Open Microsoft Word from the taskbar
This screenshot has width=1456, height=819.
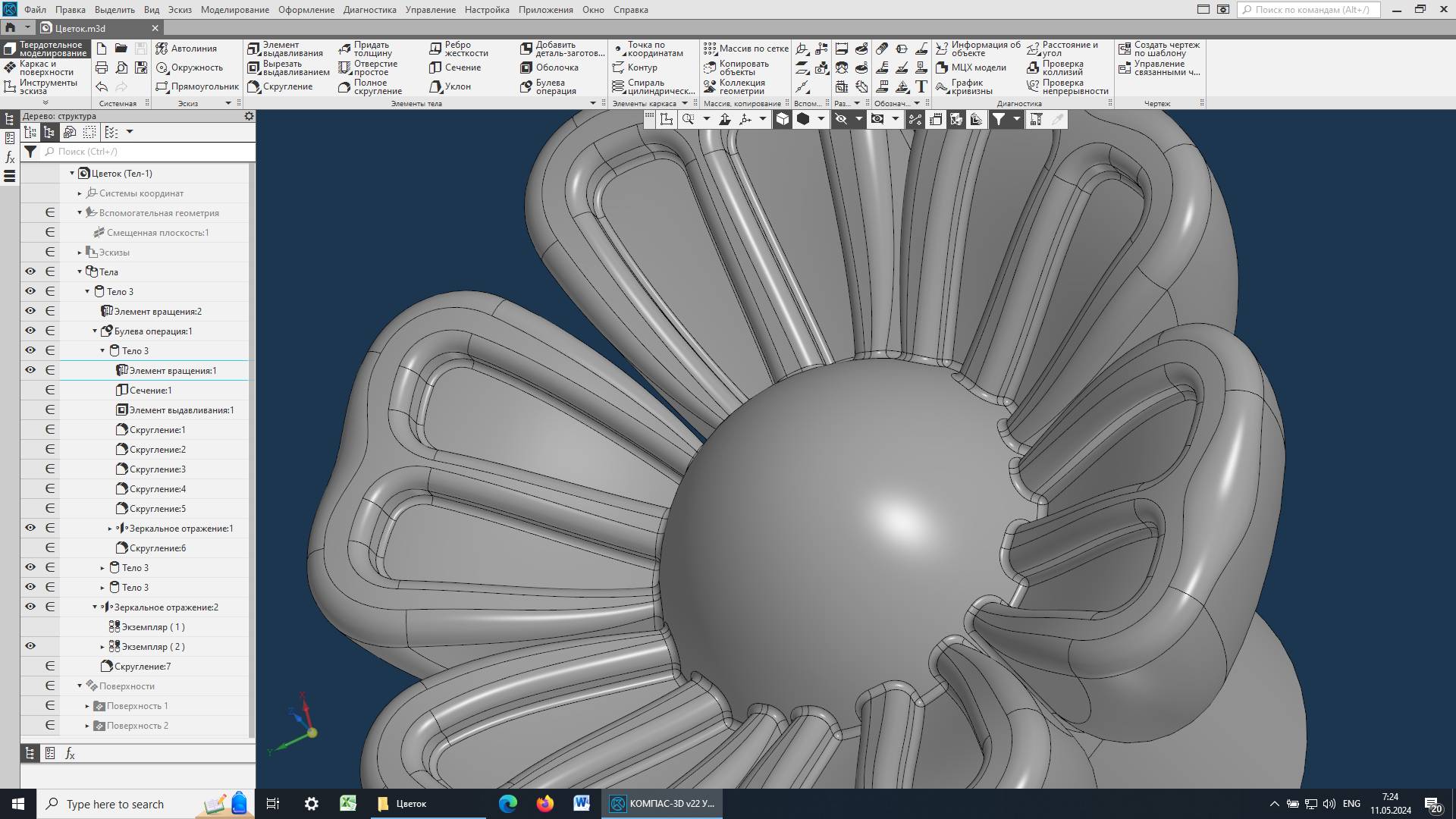[582, 803]
